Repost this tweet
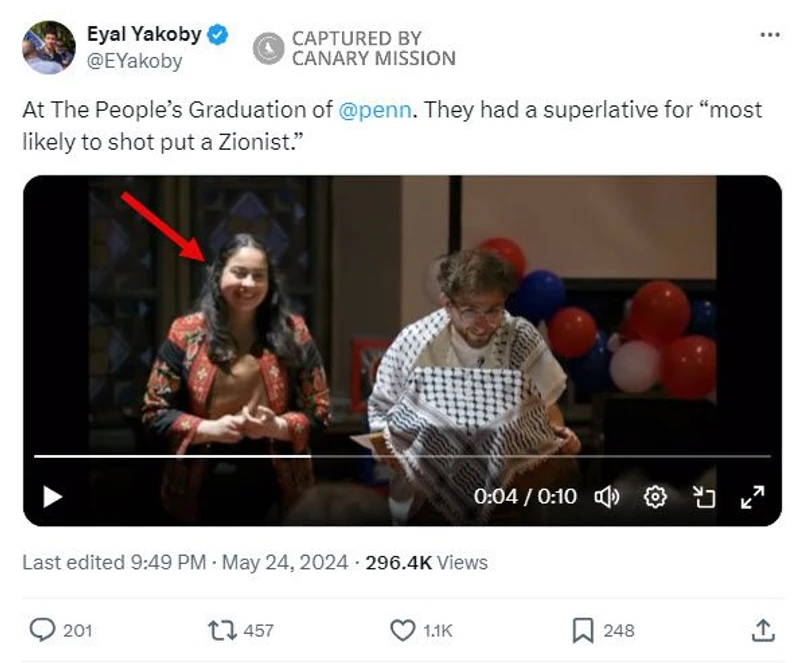Screen dimensions: 800x663 220,630
